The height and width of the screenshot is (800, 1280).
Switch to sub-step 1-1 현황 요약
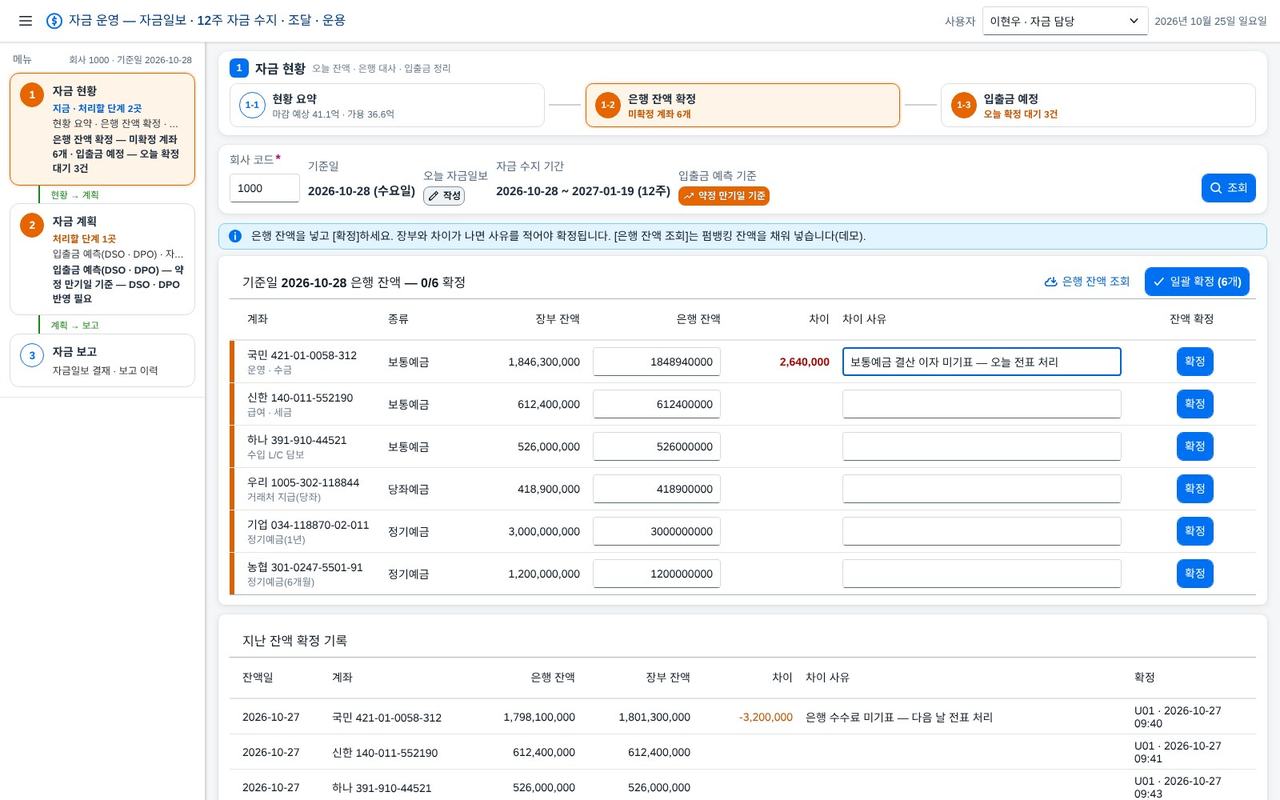[387, 105]
